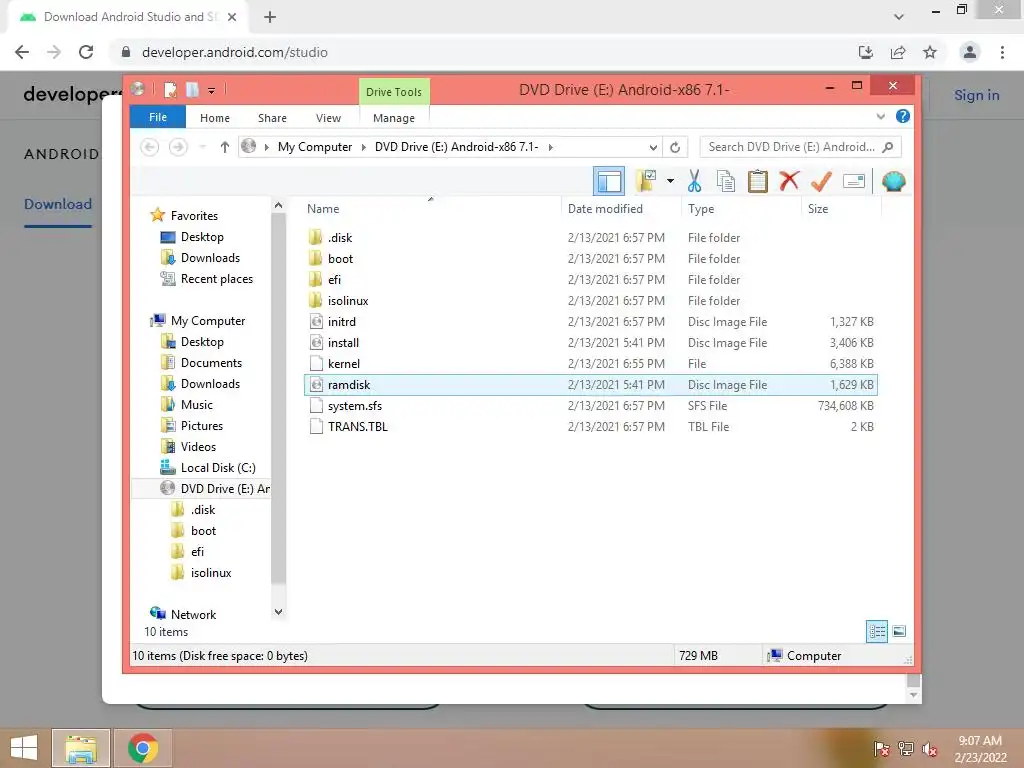The height and width of the screenshot is (768, 1024).
Task: Click the Paste clipboard icon
Action: pos(758,181)
